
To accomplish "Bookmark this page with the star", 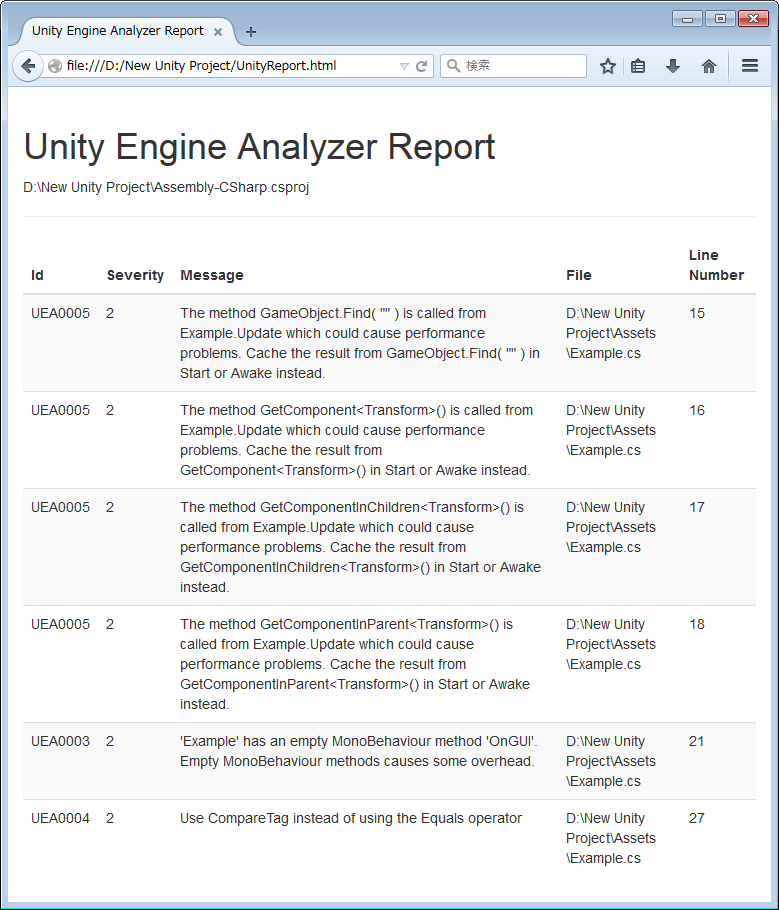I will click(x=607, y=65).
